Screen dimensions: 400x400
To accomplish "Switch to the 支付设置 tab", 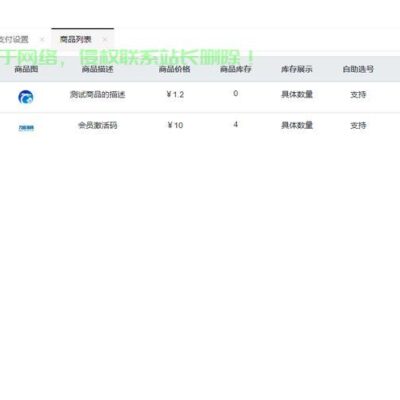I will coord(14,40).
